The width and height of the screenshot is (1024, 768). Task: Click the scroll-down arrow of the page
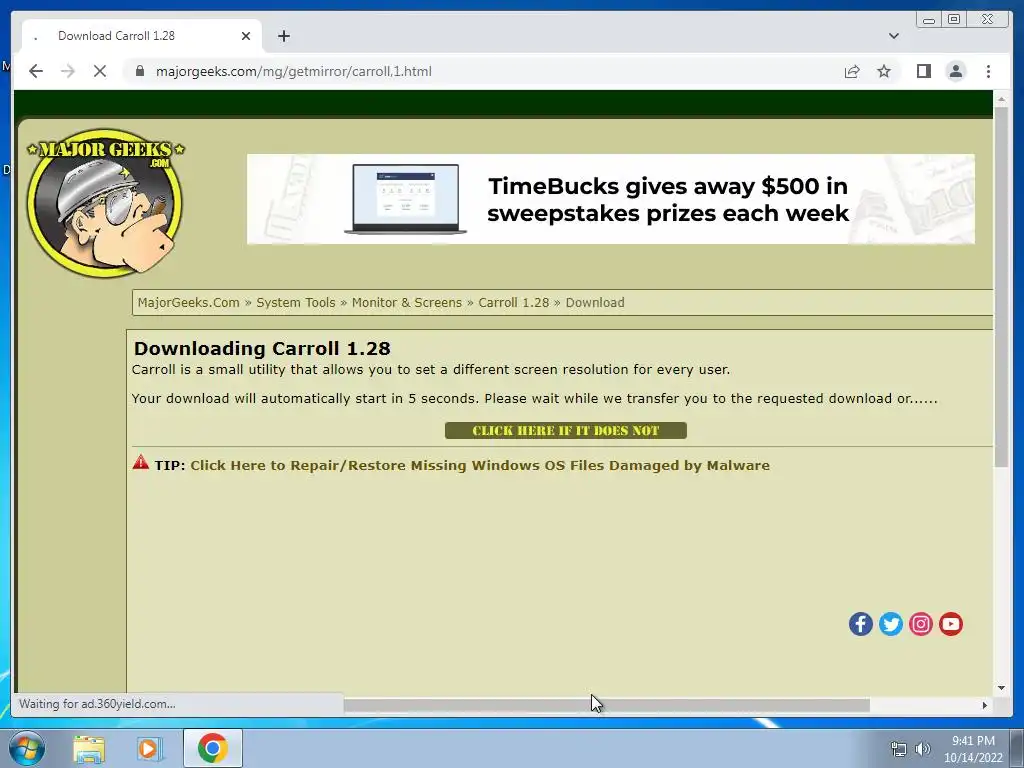(x=1001, y=688)
